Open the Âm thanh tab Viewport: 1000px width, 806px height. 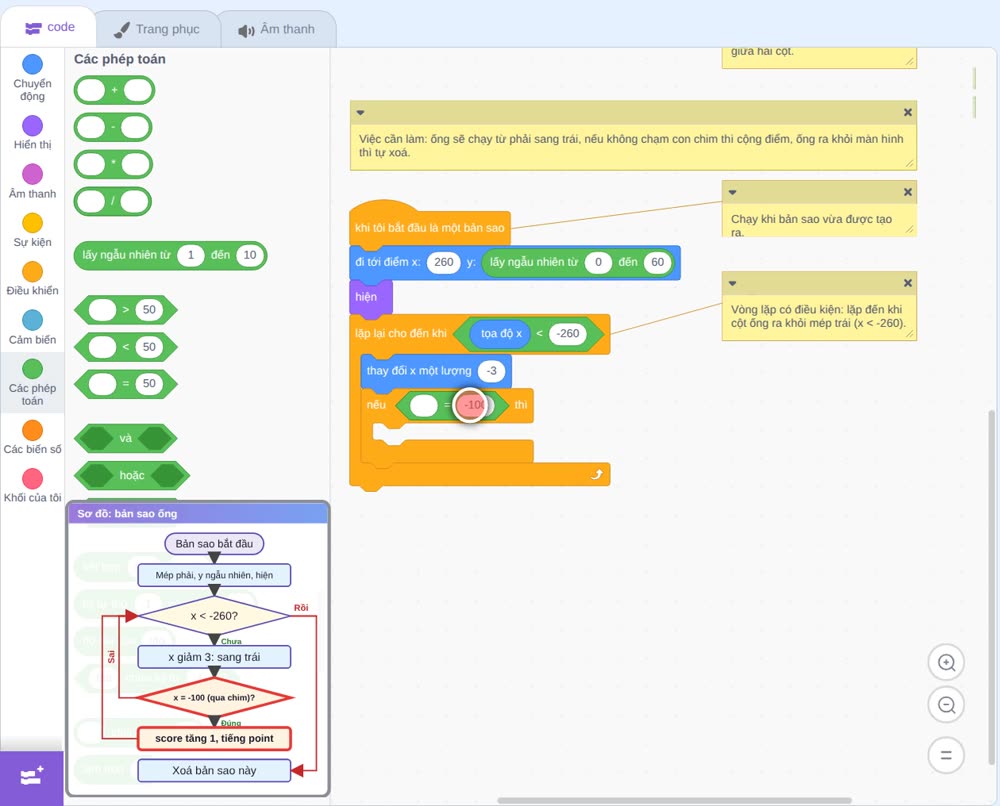coord(277,29)
